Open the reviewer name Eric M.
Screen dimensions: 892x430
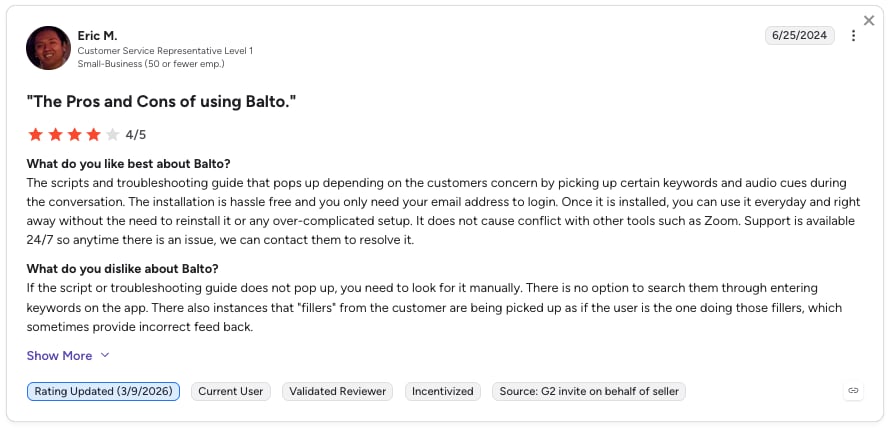pos(97,36)
